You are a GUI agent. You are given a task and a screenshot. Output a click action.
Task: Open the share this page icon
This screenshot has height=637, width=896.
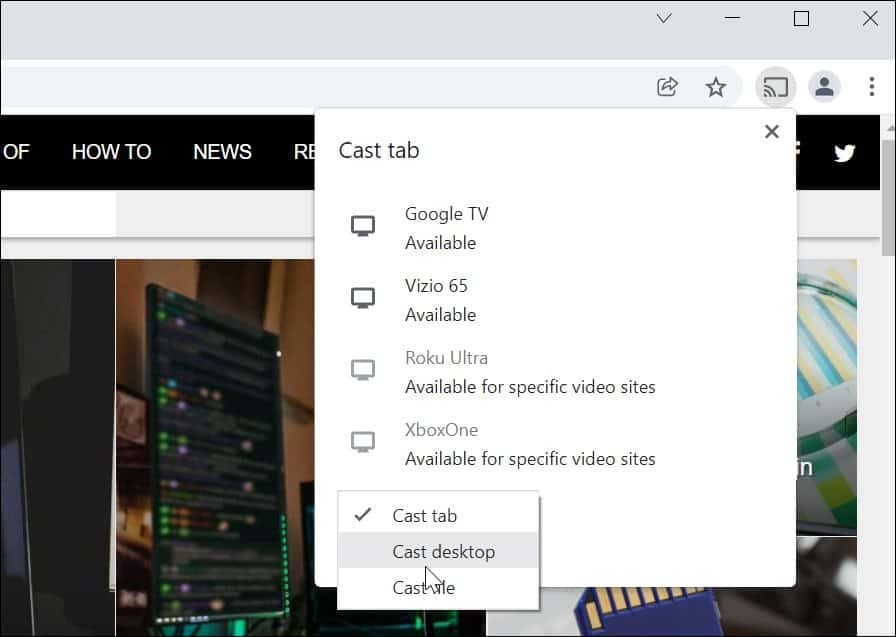pos(667,87)
